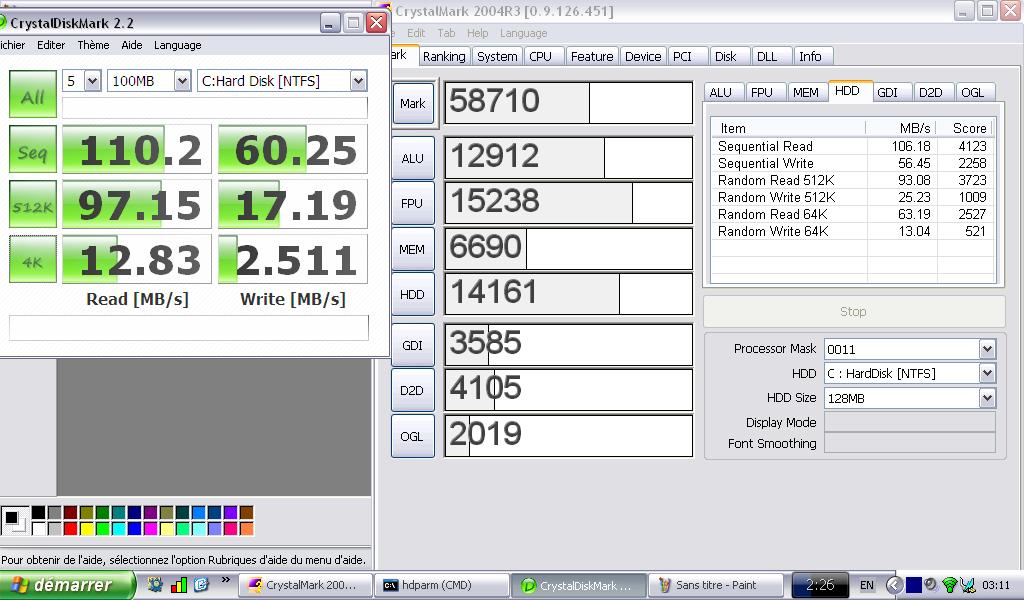Select the Random Write 64K row
1024x600 pixels.
click(852, 231)
